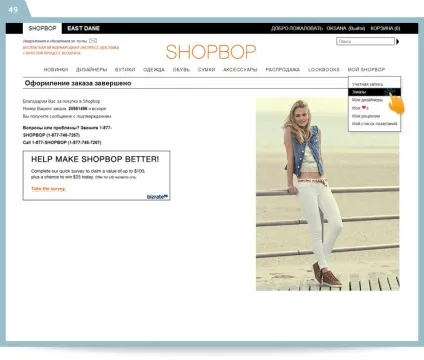The width and height of the screenshot is (424, 360).
Task: Open the АКСЕССУАРЫ menu
Action: click(240, 70)
